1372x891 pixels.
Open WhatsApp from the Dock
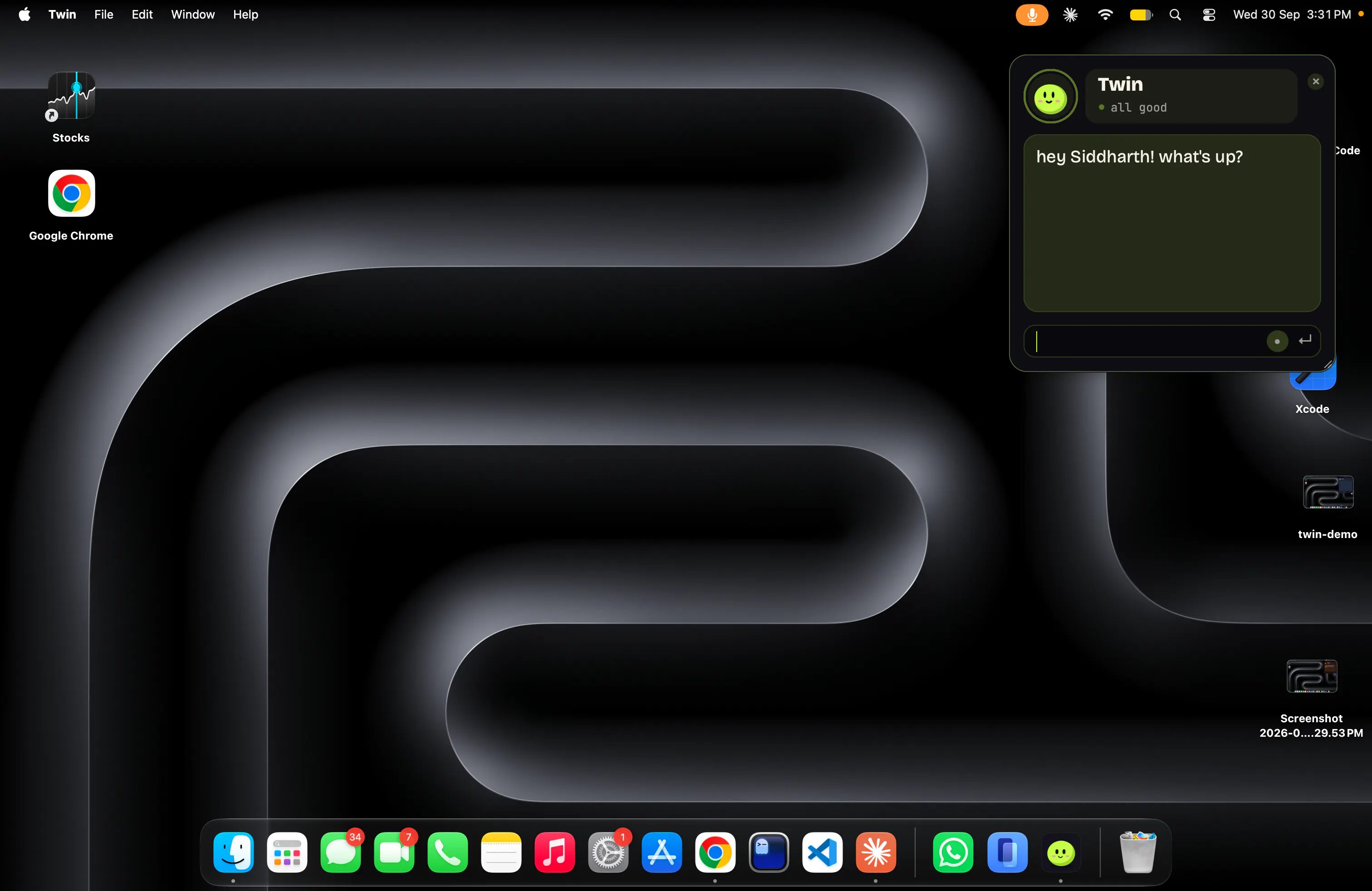tap(954, 852)
